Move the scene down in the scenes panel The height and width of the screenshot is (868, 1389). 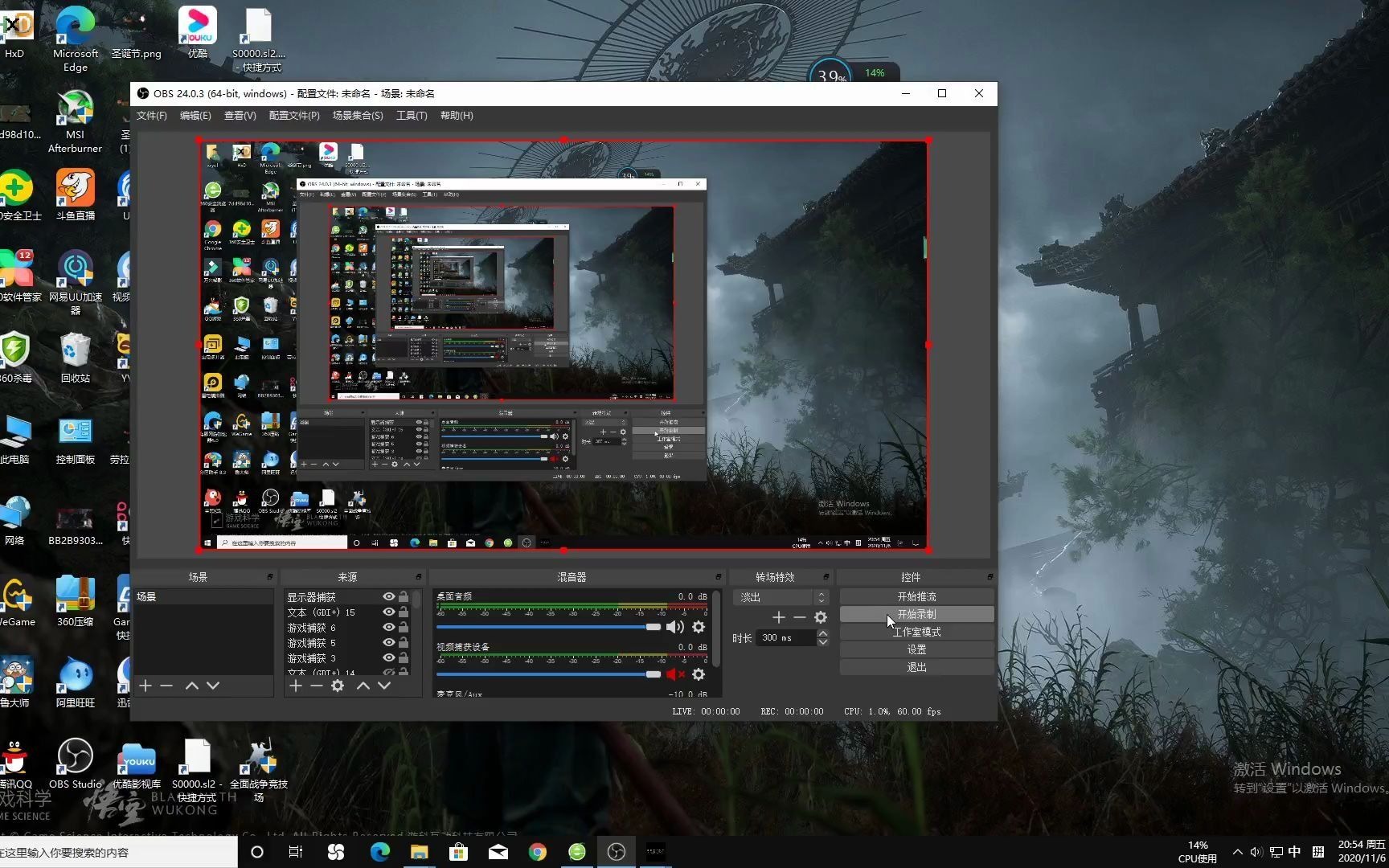tap(213, 686)
